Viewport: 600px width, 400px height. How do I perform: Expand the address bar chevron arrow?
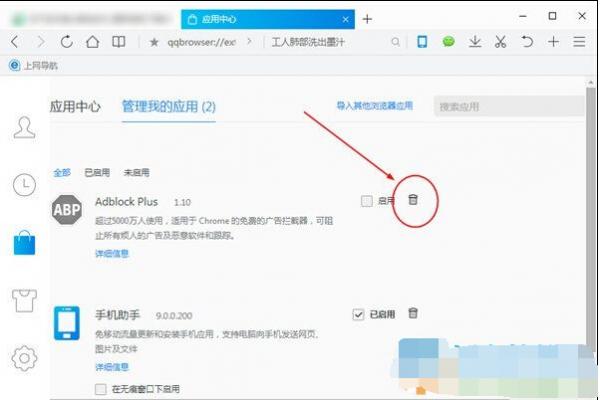coord(249,41)
